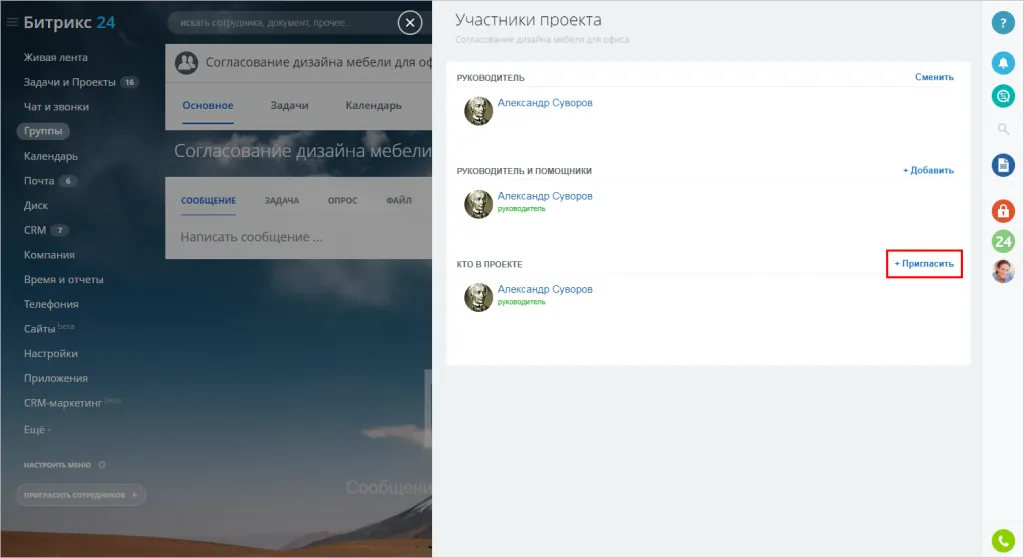
Task: Click Сменить to change the project leader
Action: pyautogui.click(x=934, y=77)
